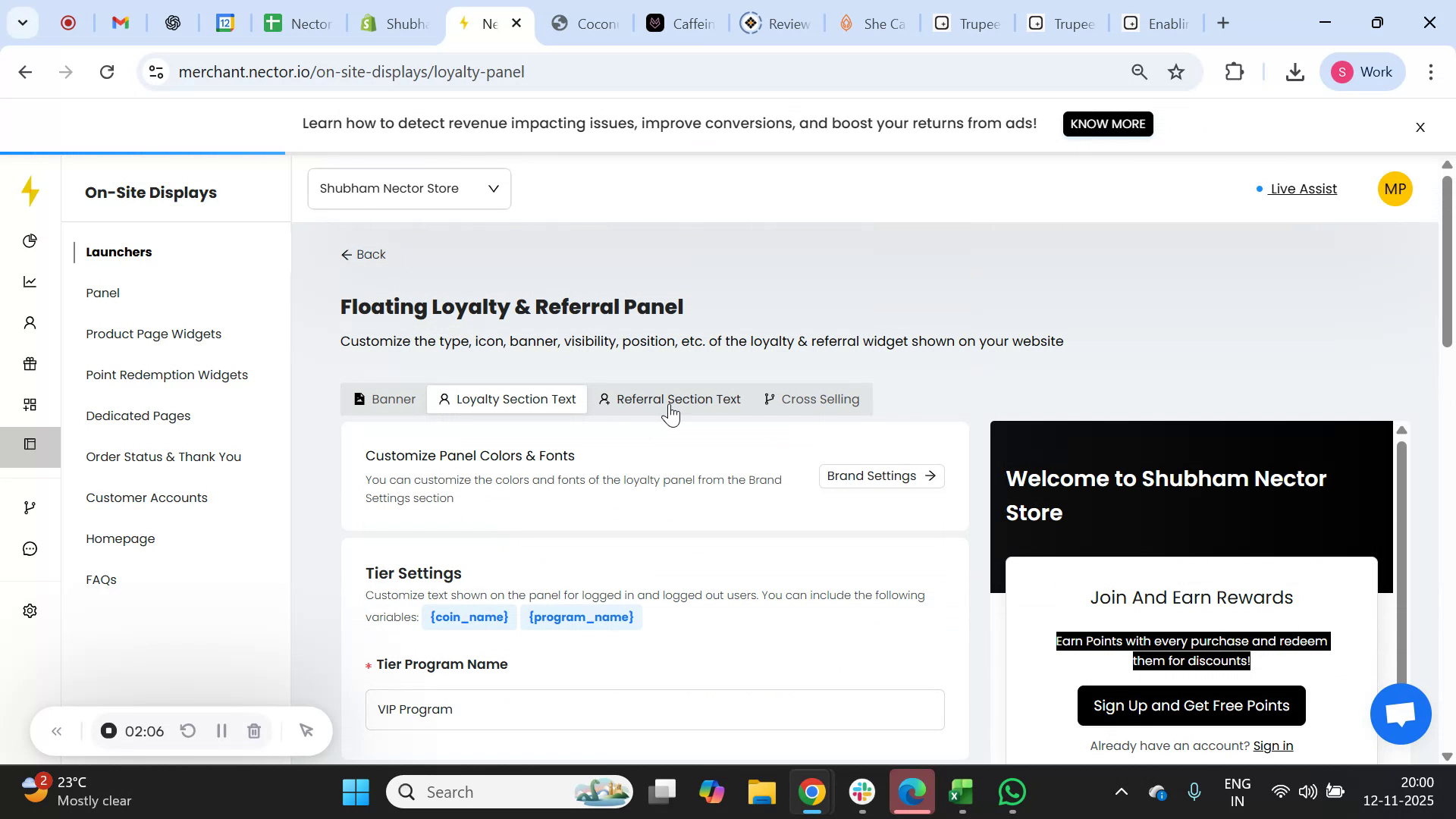The height and width of the screenshot is (819, 1456).
Task: Open the downloads icon in Chrome toolbar
Action: 1294,71
